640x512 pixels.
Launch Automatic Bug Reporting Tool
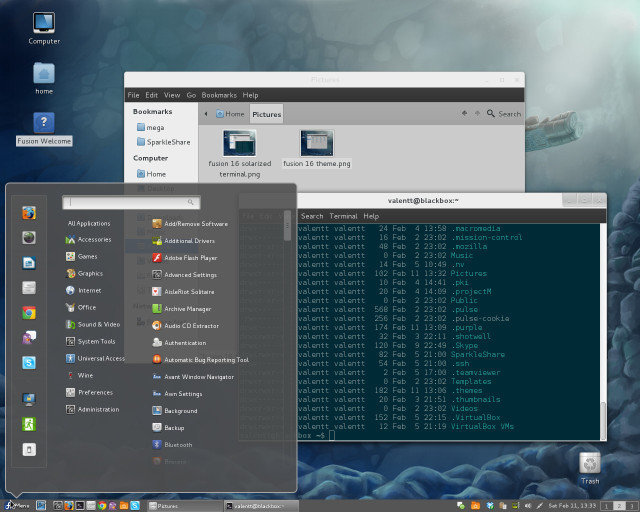[x=200, y=360]
